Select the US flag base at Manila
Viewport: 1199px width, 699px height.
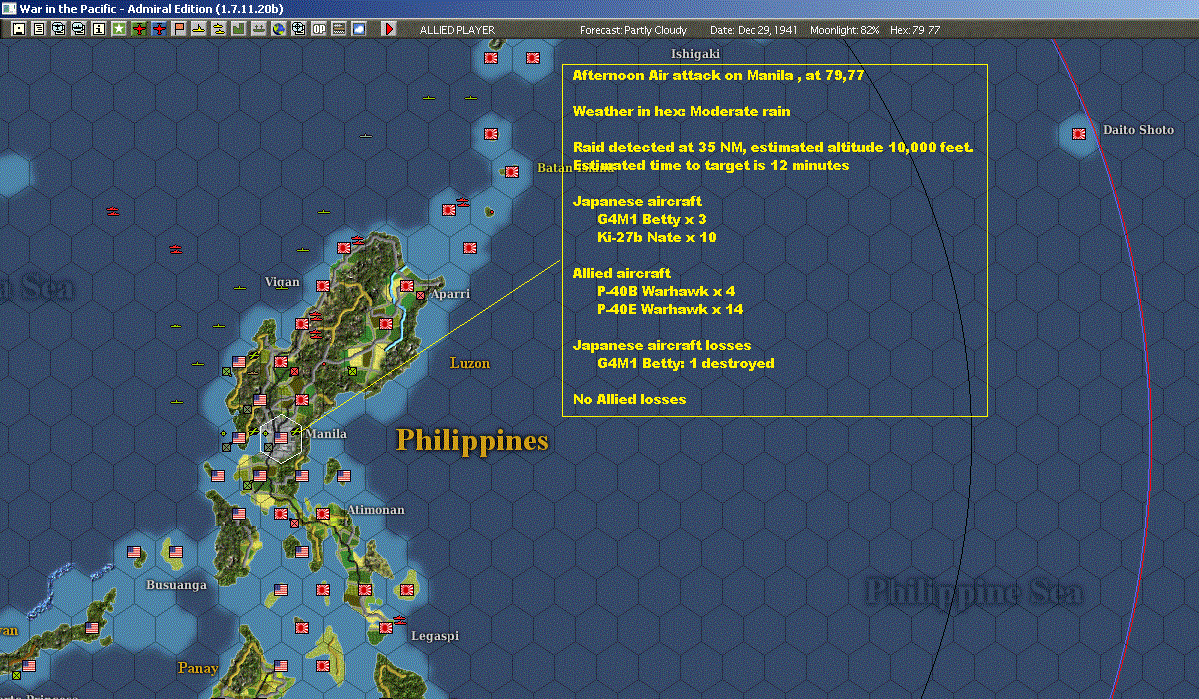coord(281,437)
